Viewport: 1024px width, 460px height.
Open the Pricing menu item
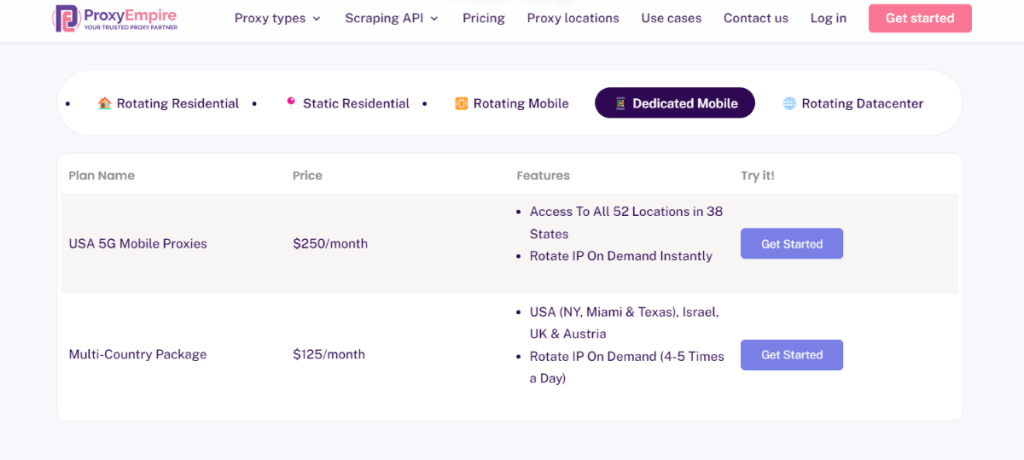pyautogui.click(x=483, y=18)
